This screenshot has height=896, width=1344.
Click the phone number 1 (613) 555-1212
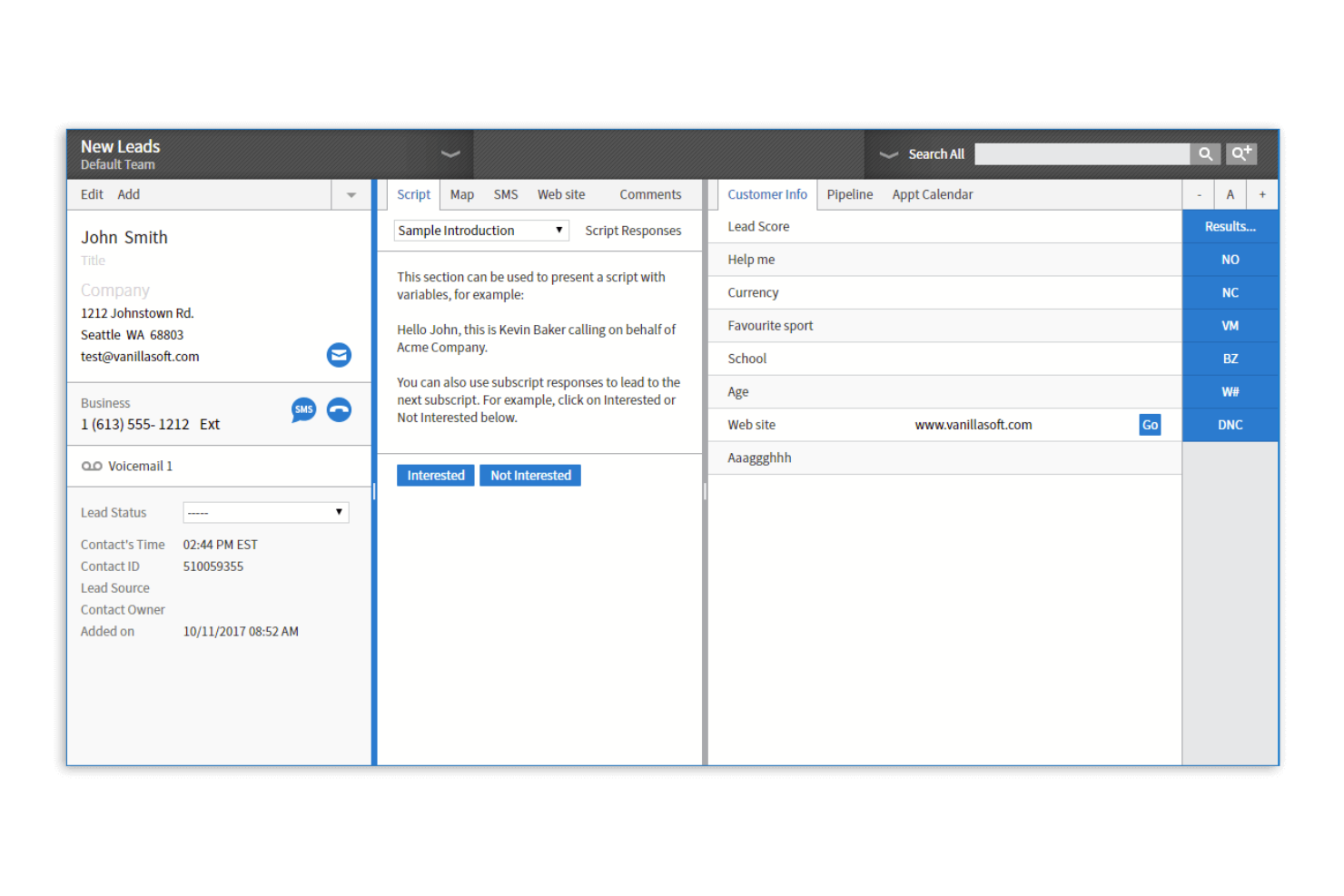pyautogui.click(x=135, y=425)
